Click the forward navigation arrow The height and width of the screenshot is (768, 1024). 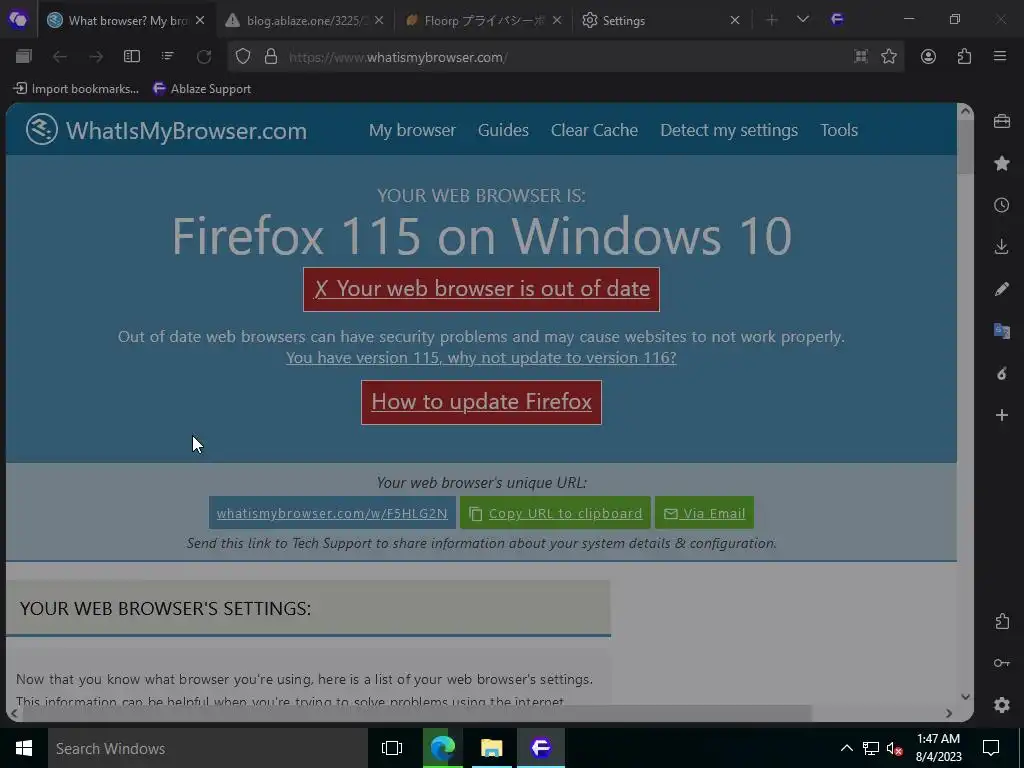pyautogui.click(x=96, y=57)
